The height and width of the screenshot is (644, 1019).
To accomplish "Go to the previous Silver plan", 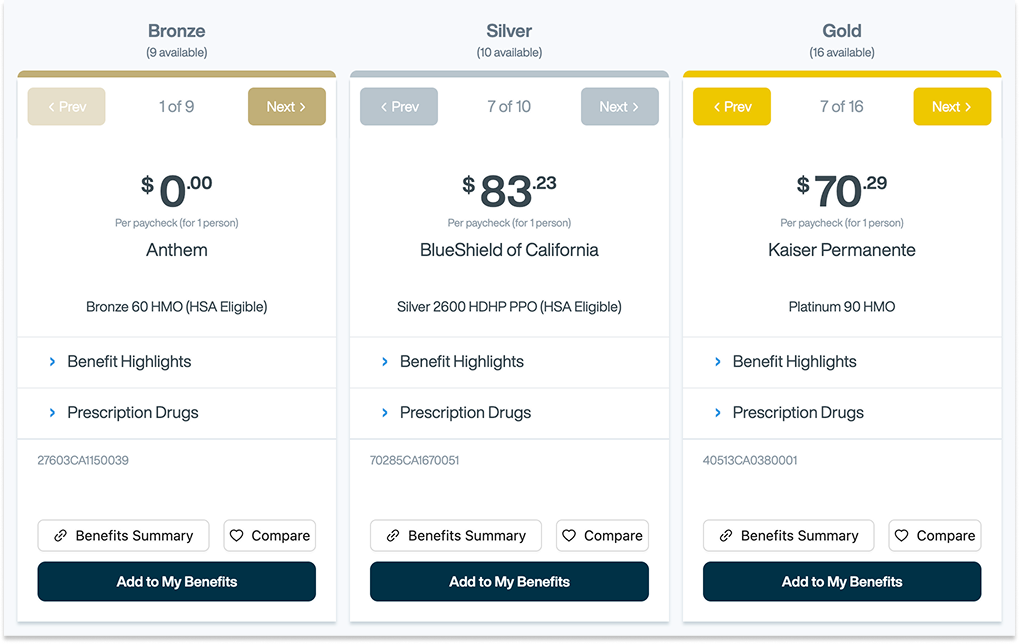I will pos(399,107).
